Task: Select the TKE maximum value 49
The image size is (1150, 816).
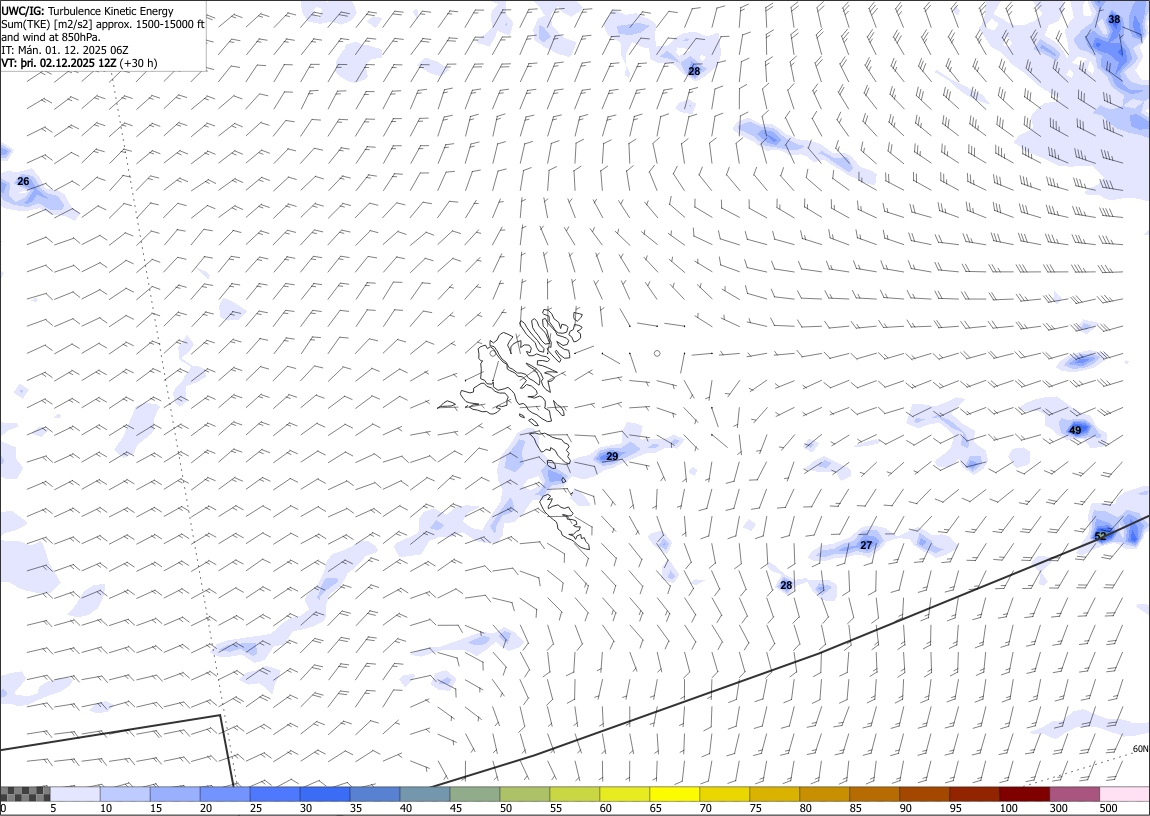Action: [x=1075, y=430]
